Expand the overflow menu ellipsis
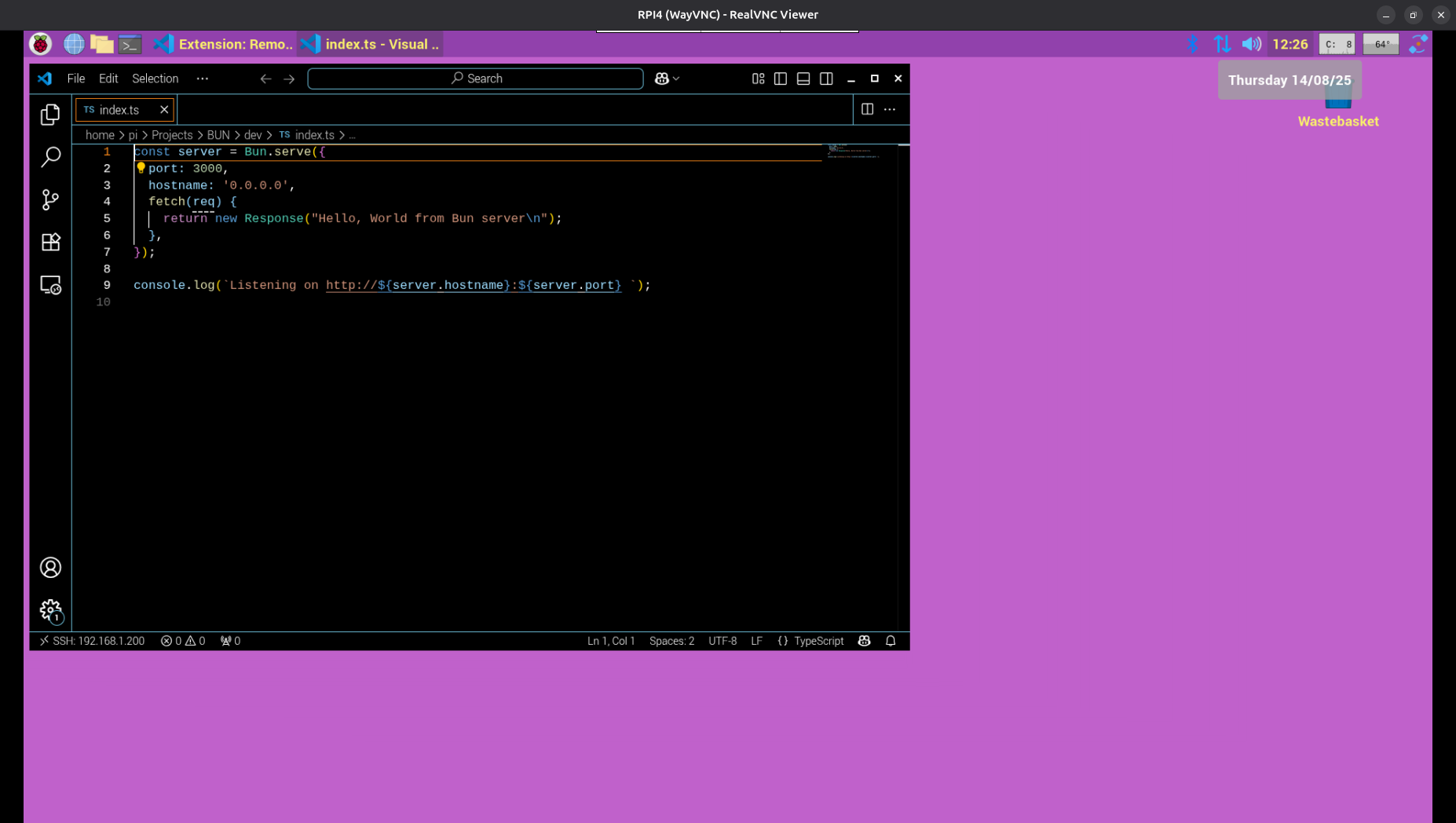The height and width of the screenshot is (823, 1456). (x=203, y=79)
